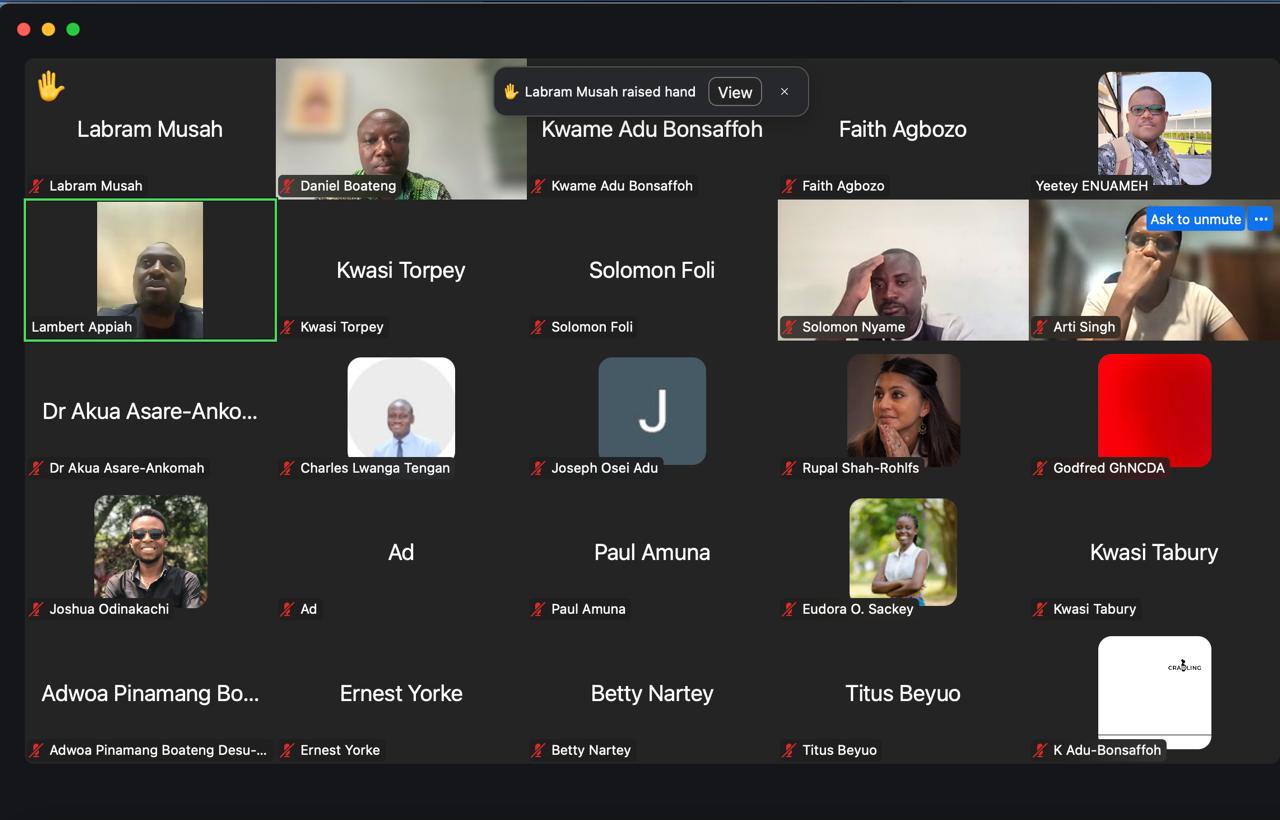Click the muted mic icon for Kwame Adu Bonsaffoh
The image size is (1280, 820).
[539, 186]
